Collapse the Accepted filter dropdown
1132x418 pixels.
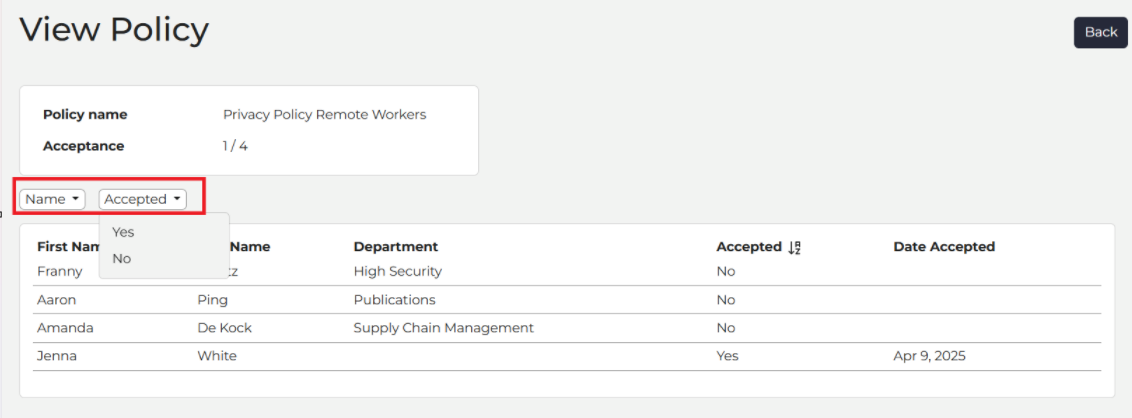[142, 199]
